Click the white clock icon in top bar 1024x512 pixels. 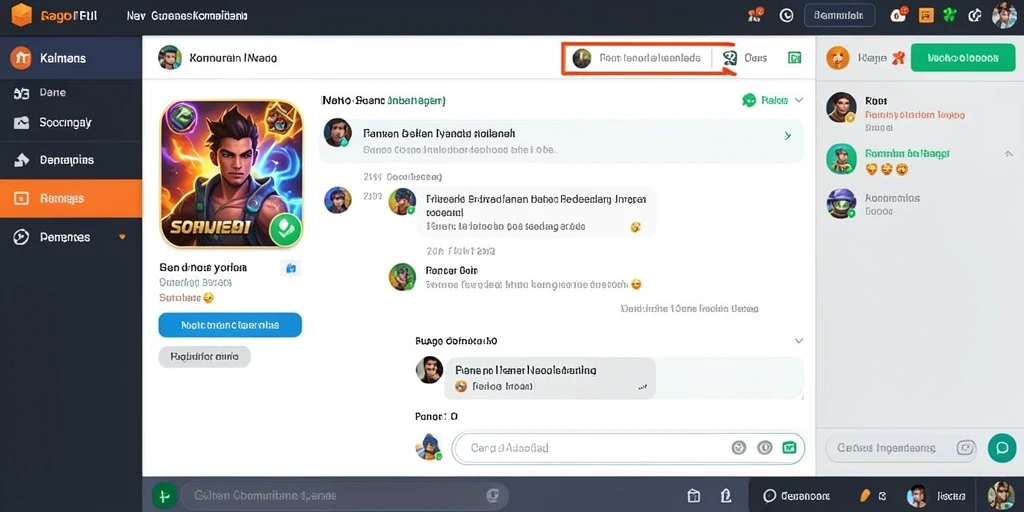pos(787,15)
